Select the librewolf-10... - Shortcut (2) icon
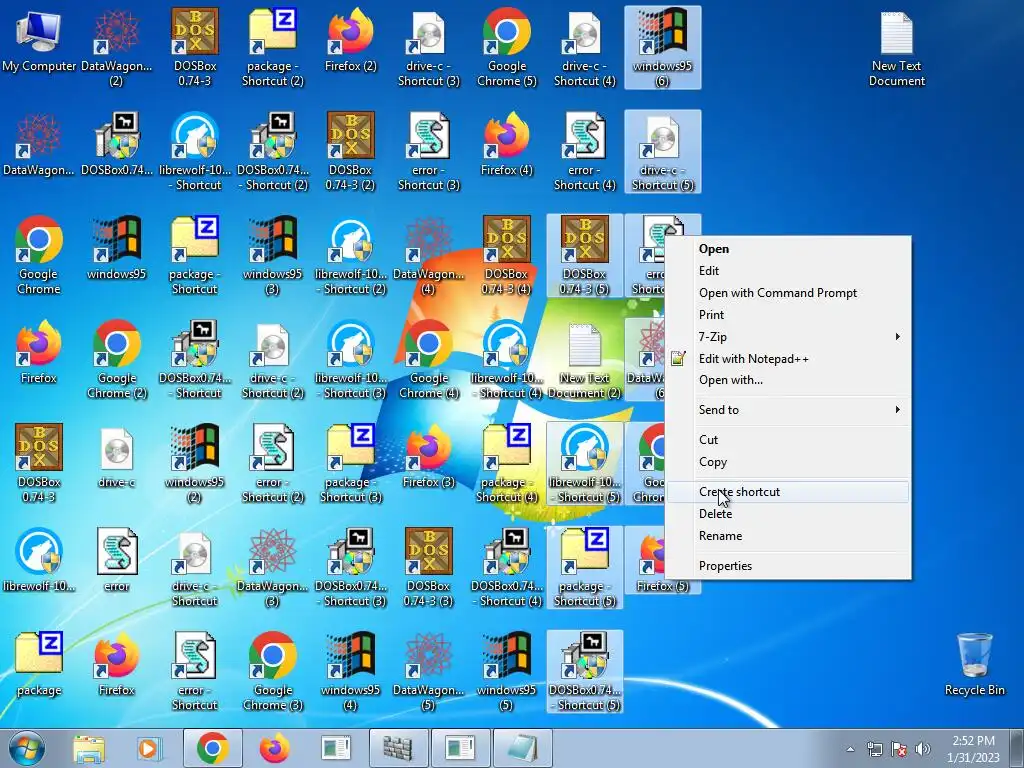The height and width of the screenshot is (768, 1024). pos(351,255)
